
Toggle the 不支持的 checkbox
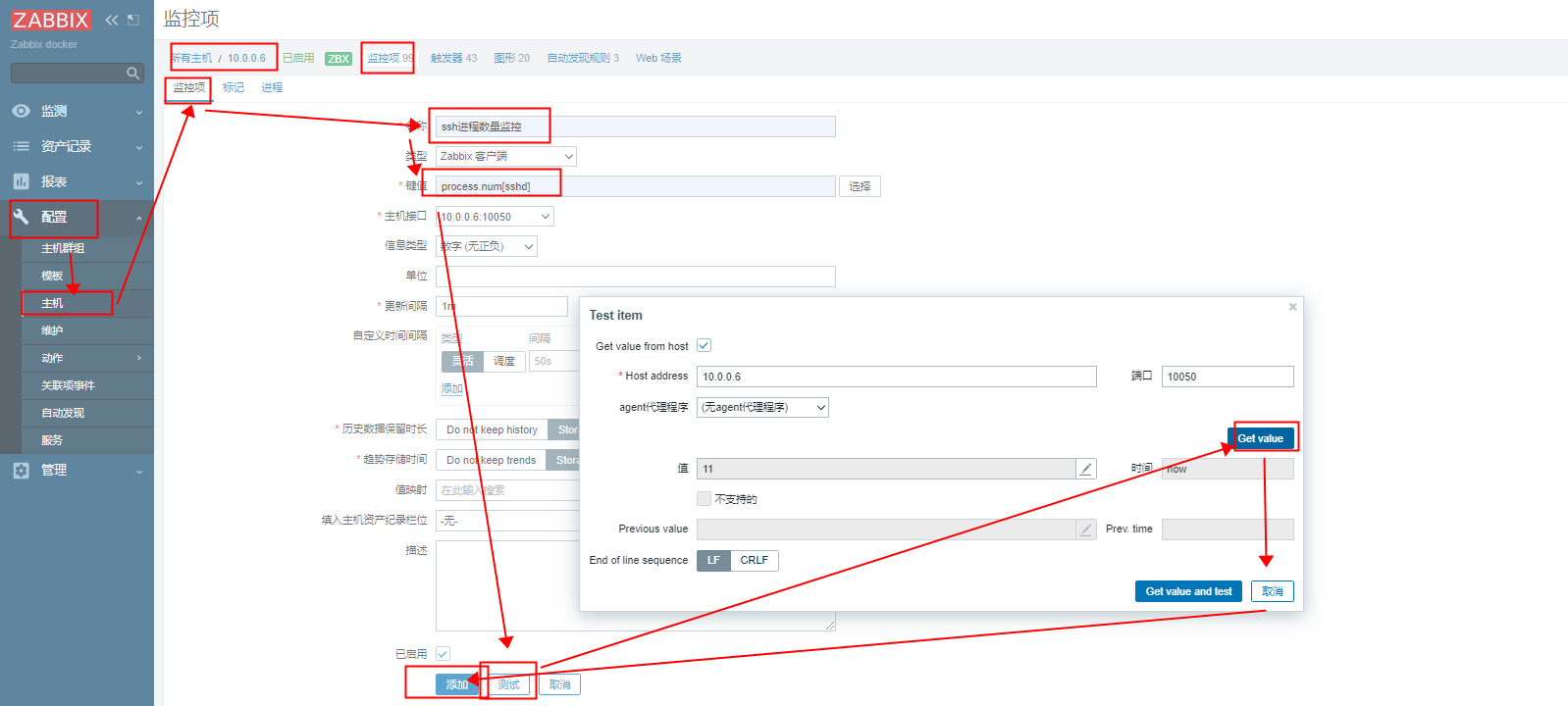coord(704,498)
